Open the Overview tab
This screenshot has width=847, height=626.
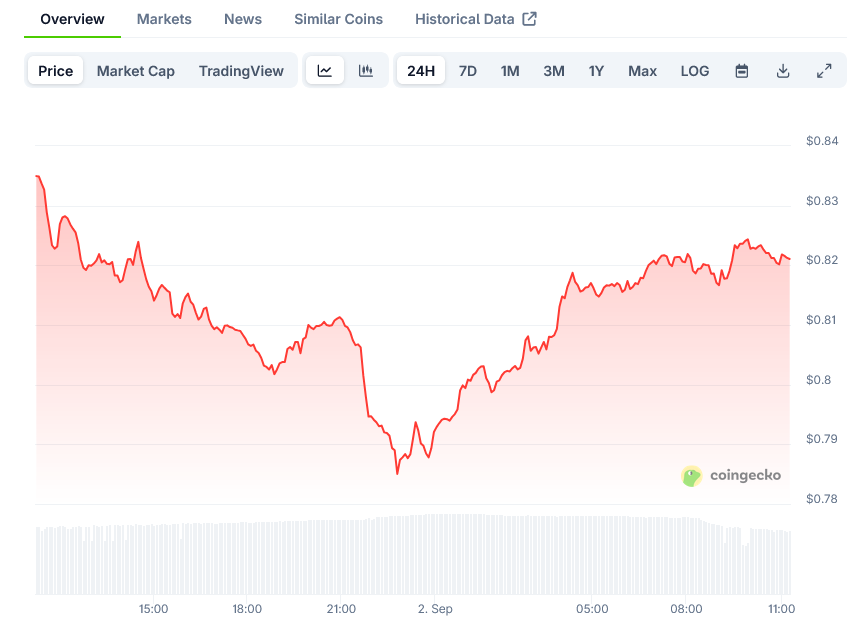tap(72, 19)
